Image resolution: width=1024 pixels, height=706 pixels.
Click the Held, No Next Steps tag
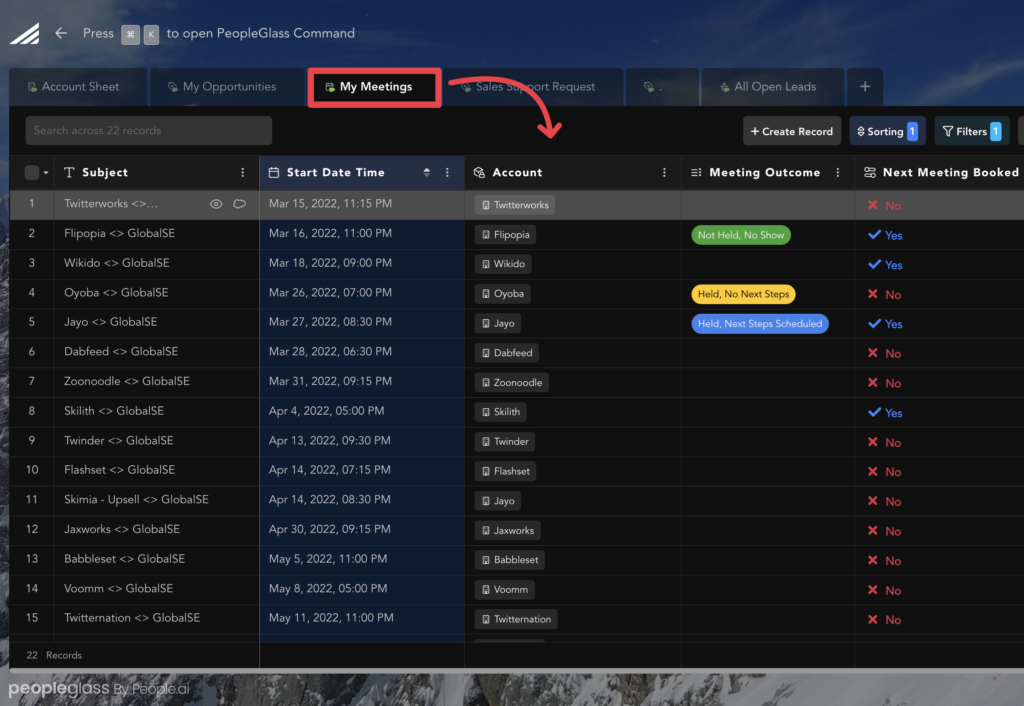tap(743, 294)
